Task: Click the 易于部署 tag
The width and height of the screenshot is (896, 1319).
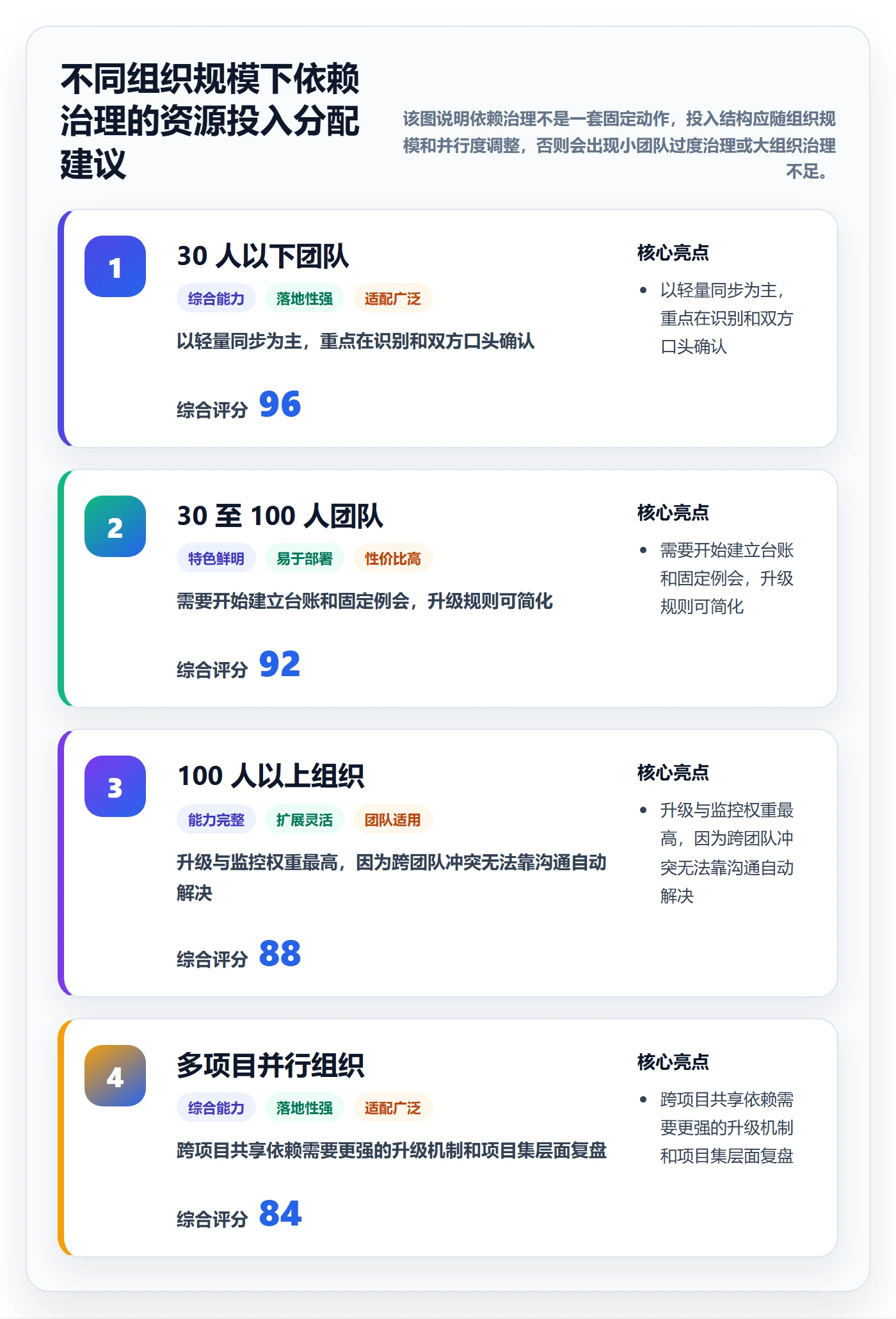Action: tap(305, 558)
